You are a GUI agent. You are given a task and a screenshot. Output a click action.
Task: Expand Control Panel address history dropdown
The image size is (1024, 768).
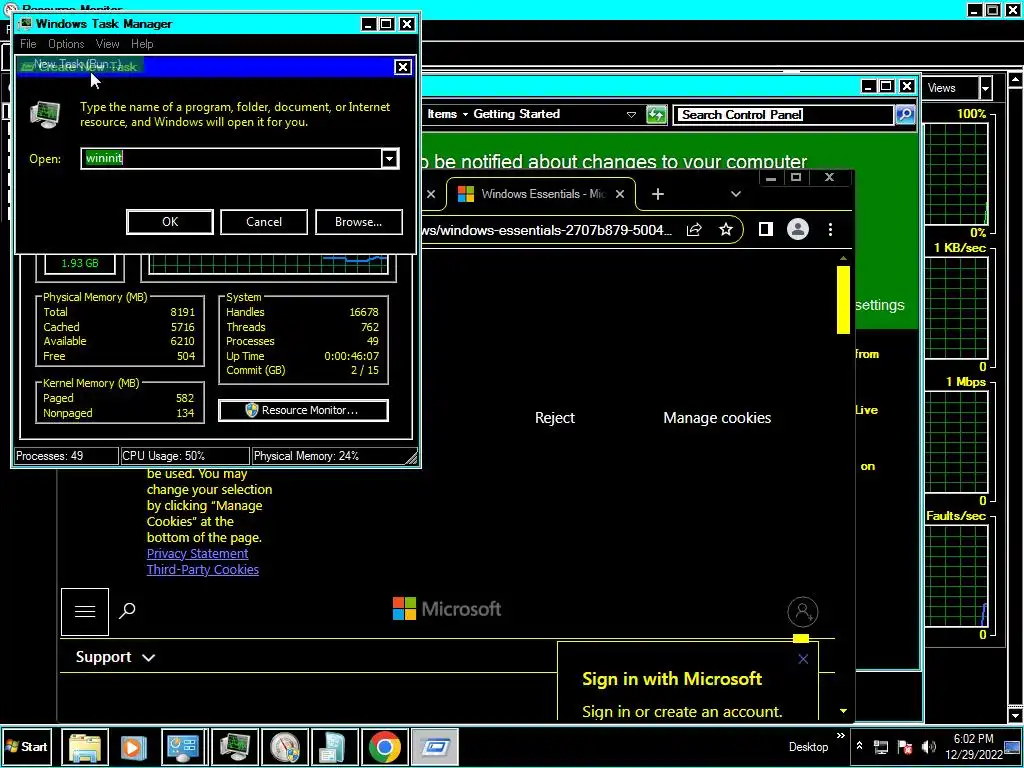pyautogui.click(x=631, y=114)
